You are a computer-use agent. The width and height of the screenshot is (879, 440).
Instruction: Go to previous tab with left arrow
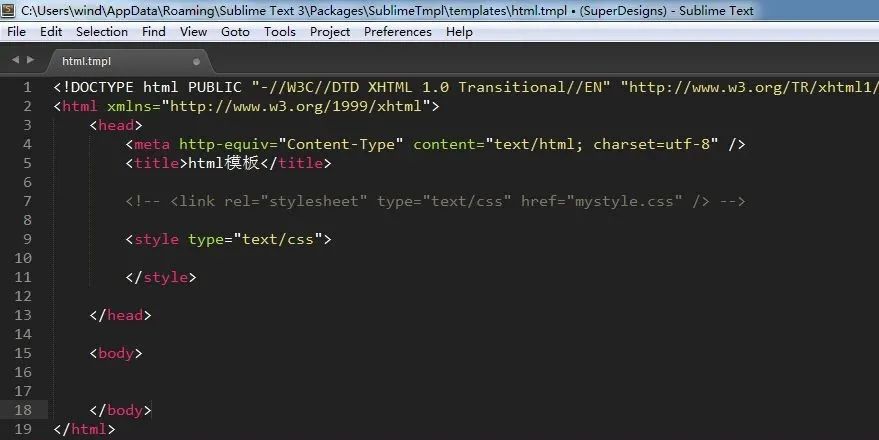[x=15, y=59]
